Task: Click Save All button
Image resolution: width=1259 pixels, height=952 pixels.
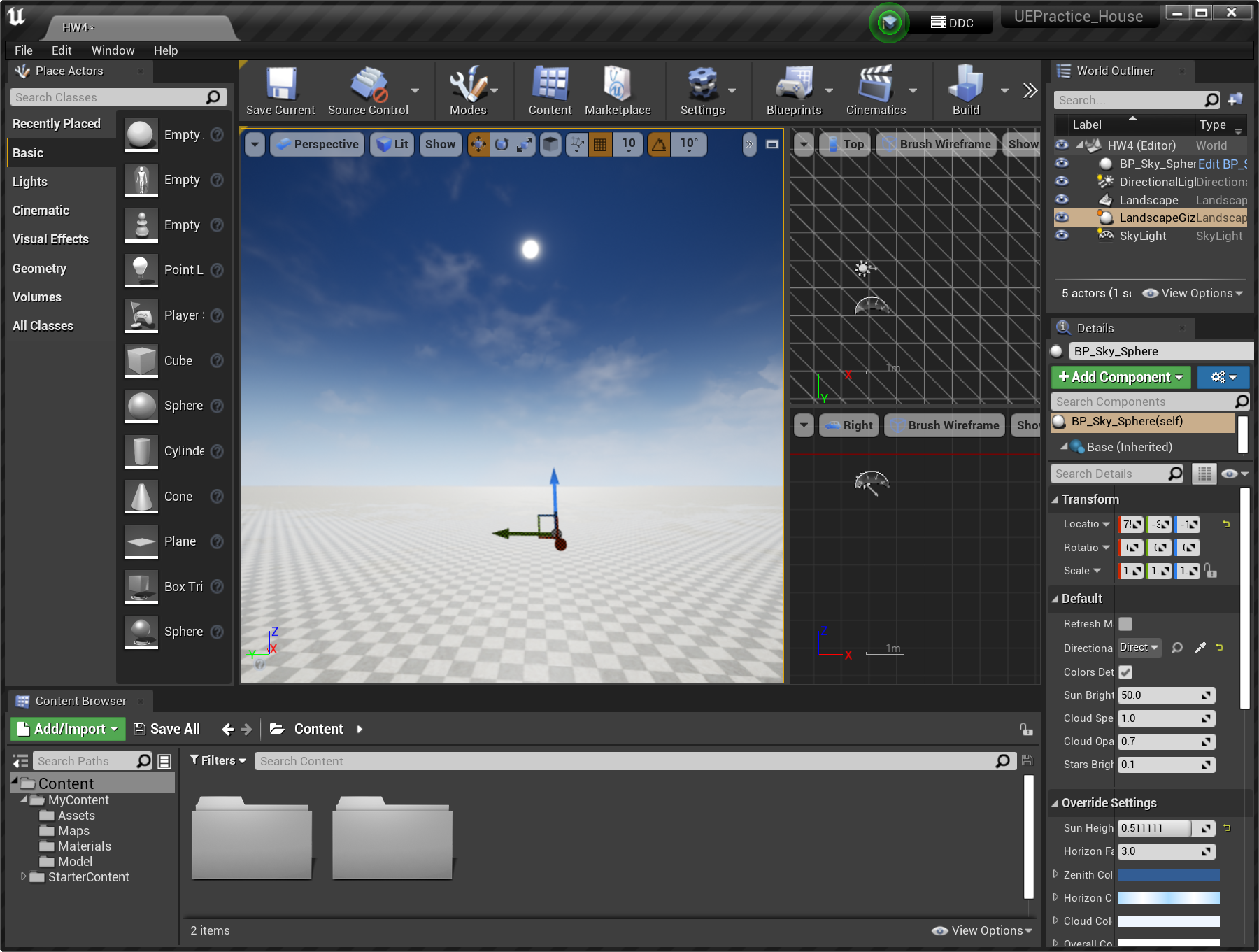Action: click(166, 729)
